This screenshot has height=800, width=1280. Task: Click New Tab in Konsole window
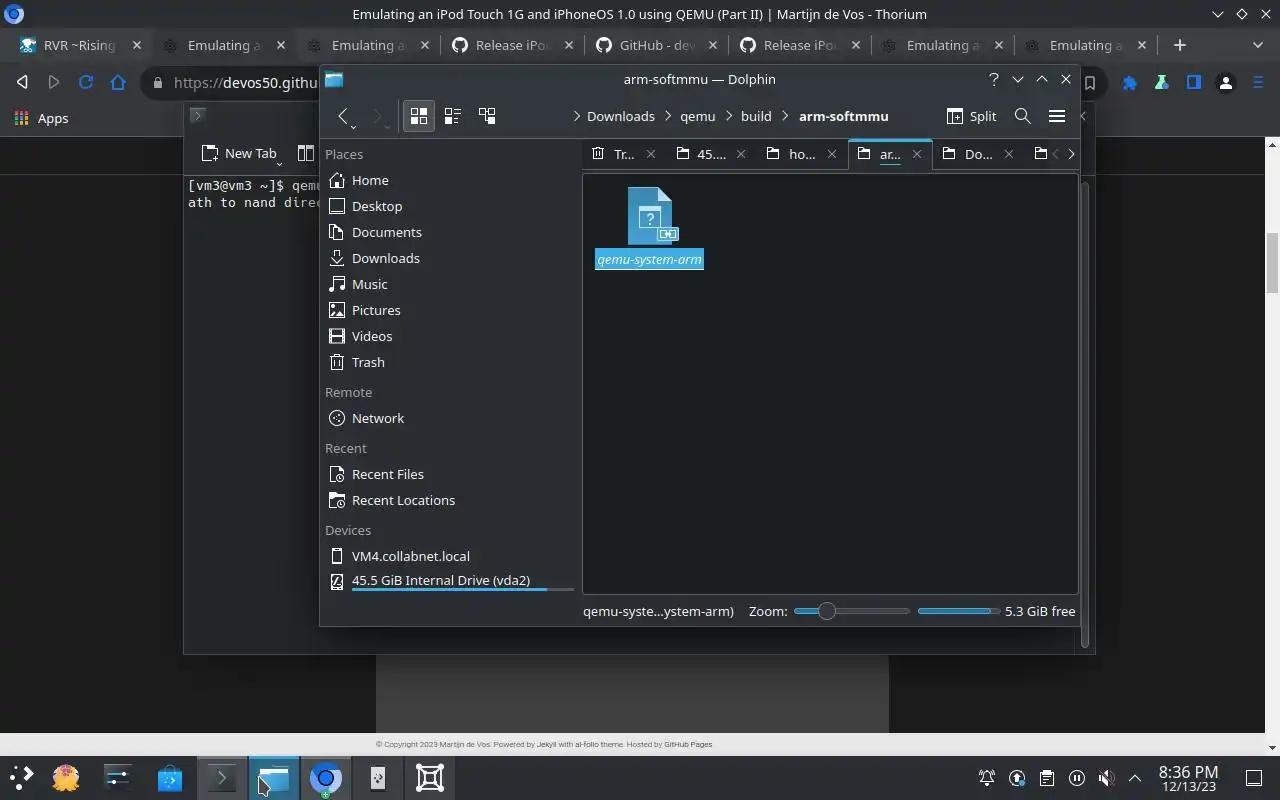coord(238,153)
